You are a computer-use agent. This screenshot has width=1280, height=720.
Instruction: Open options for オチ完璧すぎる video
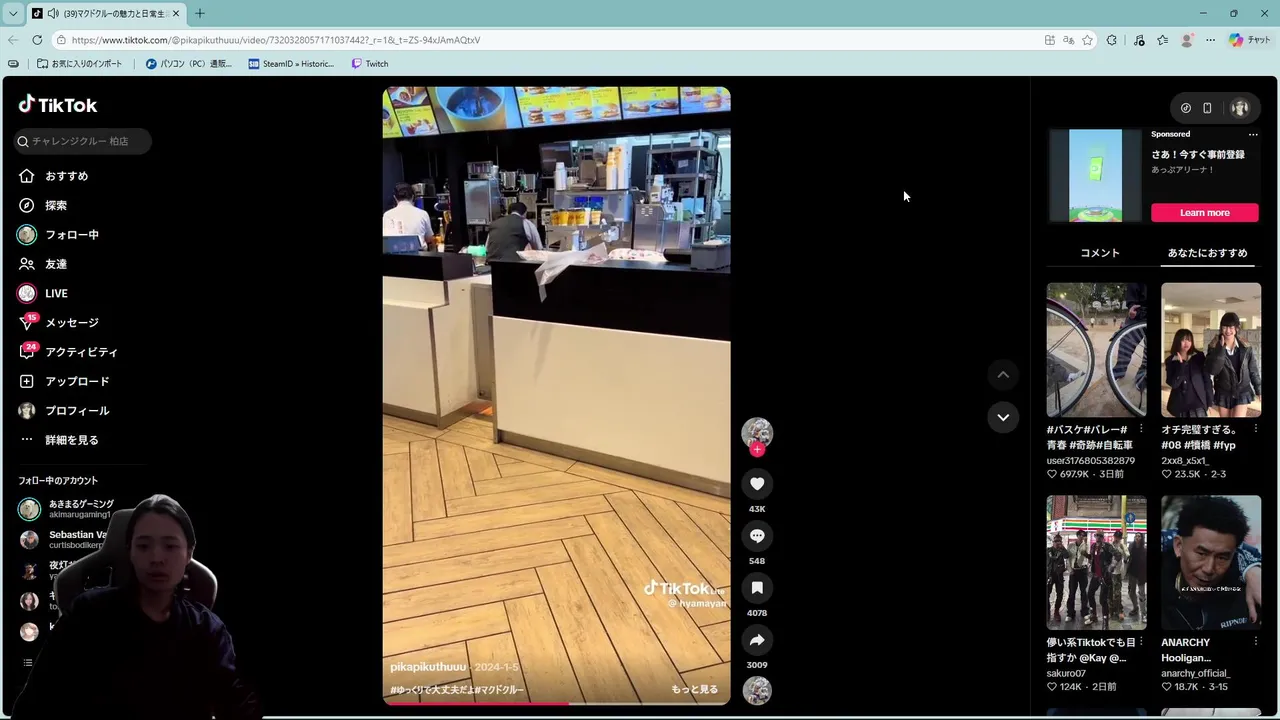coord(1256,429)
